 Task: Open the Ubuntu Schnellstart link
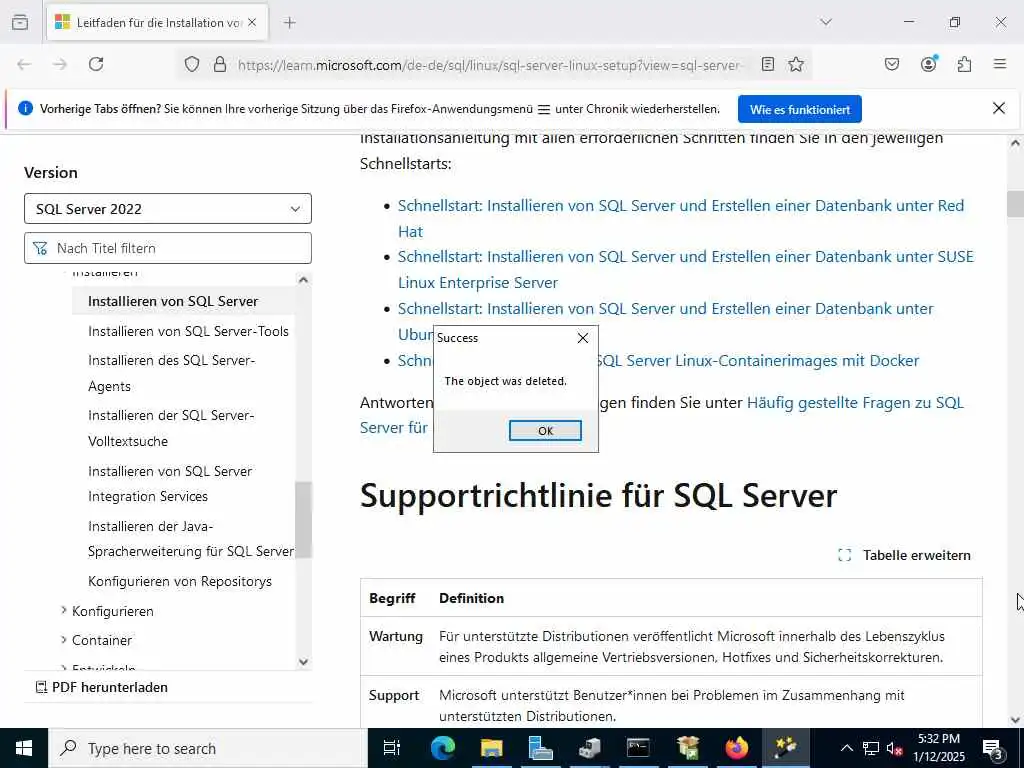665,308
